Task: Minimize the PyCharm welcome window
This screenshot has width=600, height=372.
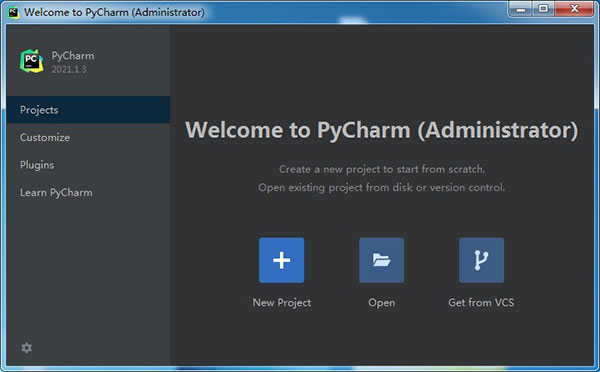Action: 520,9
